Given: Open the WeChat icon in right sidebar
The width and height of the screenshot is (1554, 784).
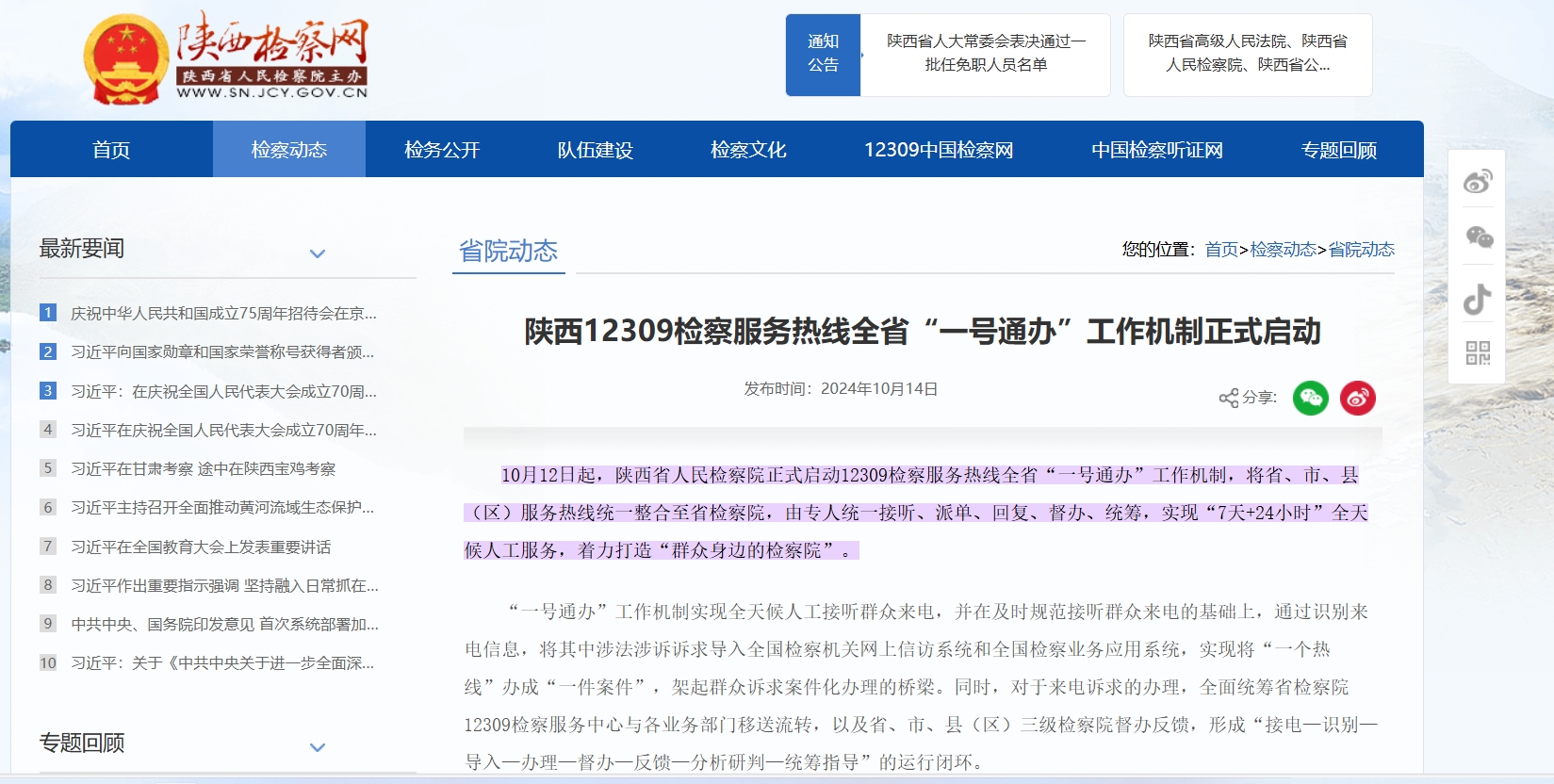Looking at the screenshot, I should tap(1478, 237).
